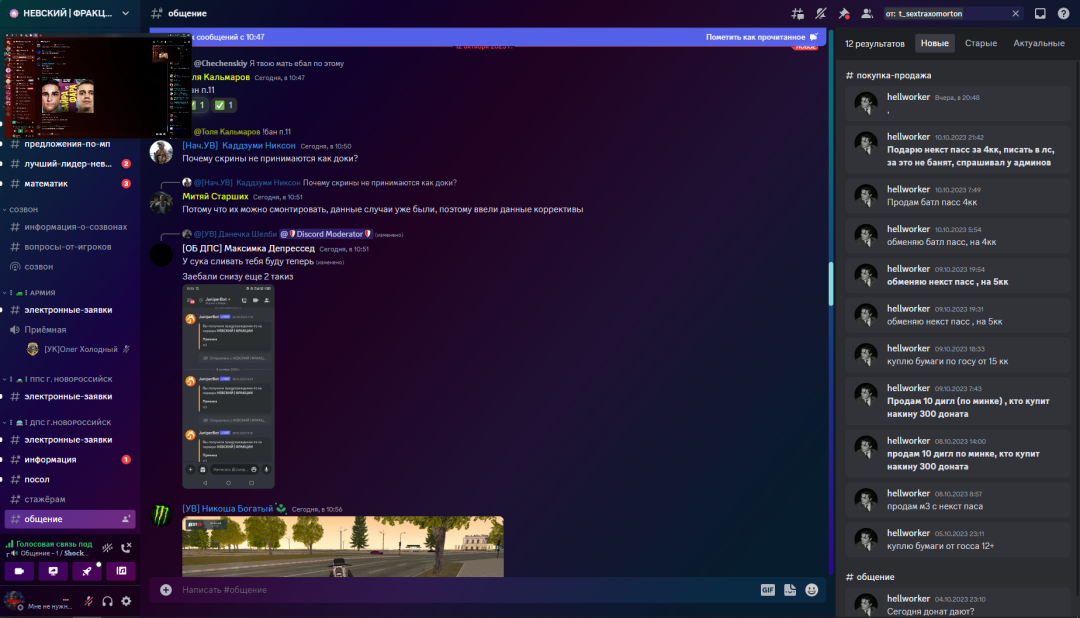Viewport: 1080px width, 618px height.
Task: Click username [Нач.УВ] Каддзуми Никсон in message header
Action: [x=238, y=145]
